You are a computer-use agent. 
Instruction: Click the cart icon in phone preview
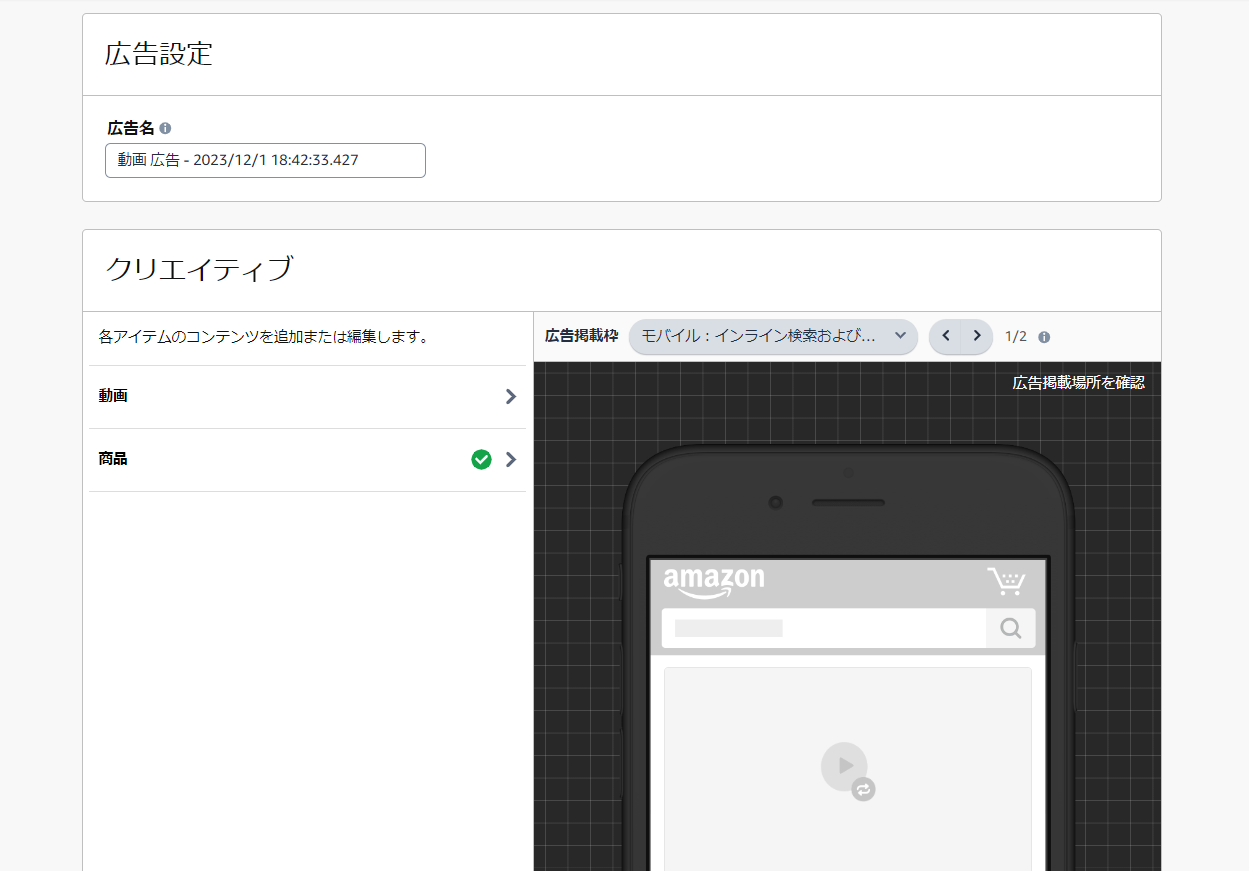[x=1006, y=581]
